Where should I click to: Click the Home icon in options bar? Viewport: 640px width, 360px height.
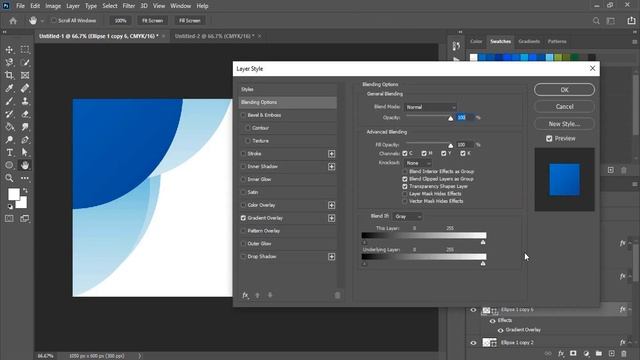tap(13, 20)
